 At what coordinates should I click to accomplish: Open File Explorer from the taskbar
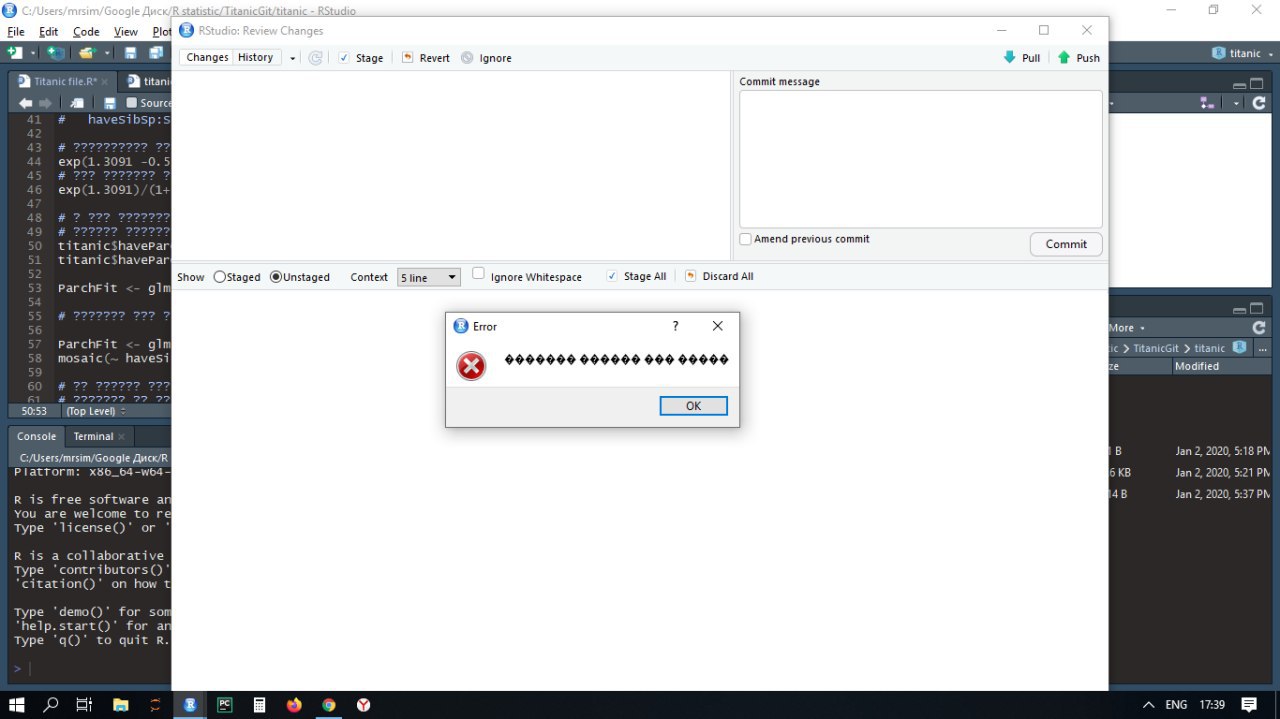(x=120, y=704)
